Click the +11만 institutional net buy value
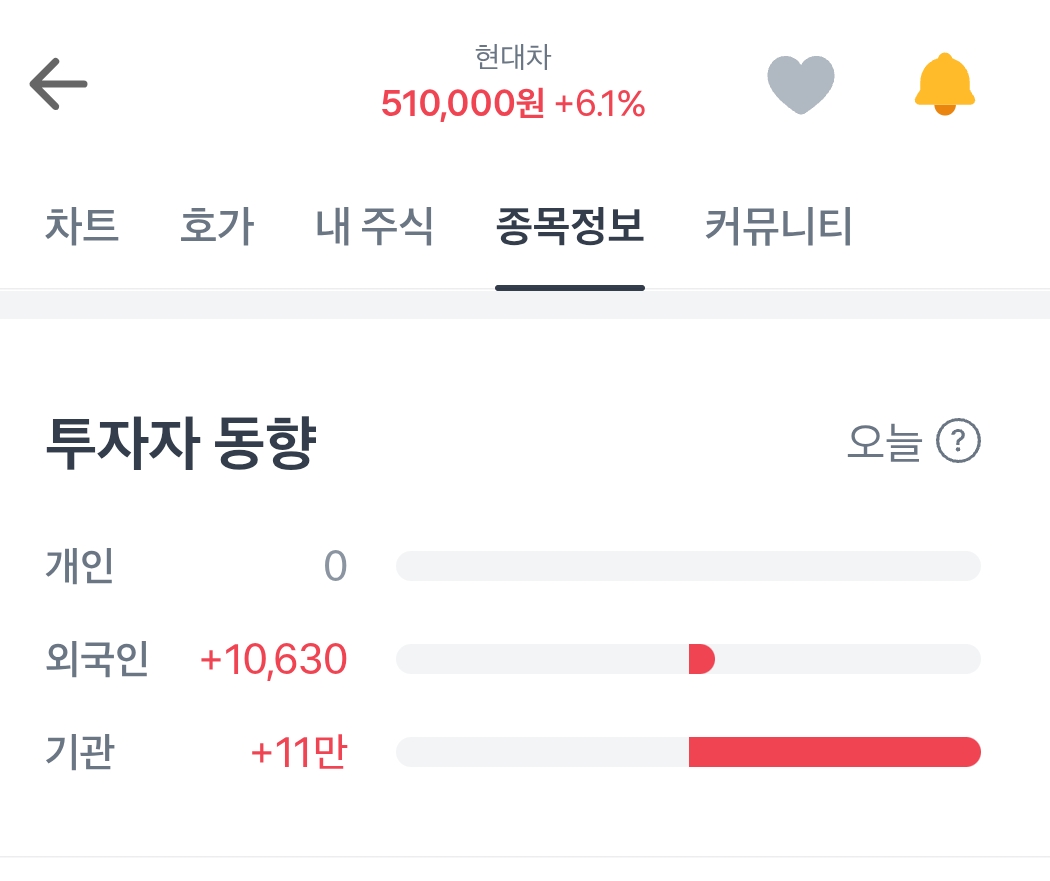1050x881 pixels. pyautogui.click(x=298, y=752)
